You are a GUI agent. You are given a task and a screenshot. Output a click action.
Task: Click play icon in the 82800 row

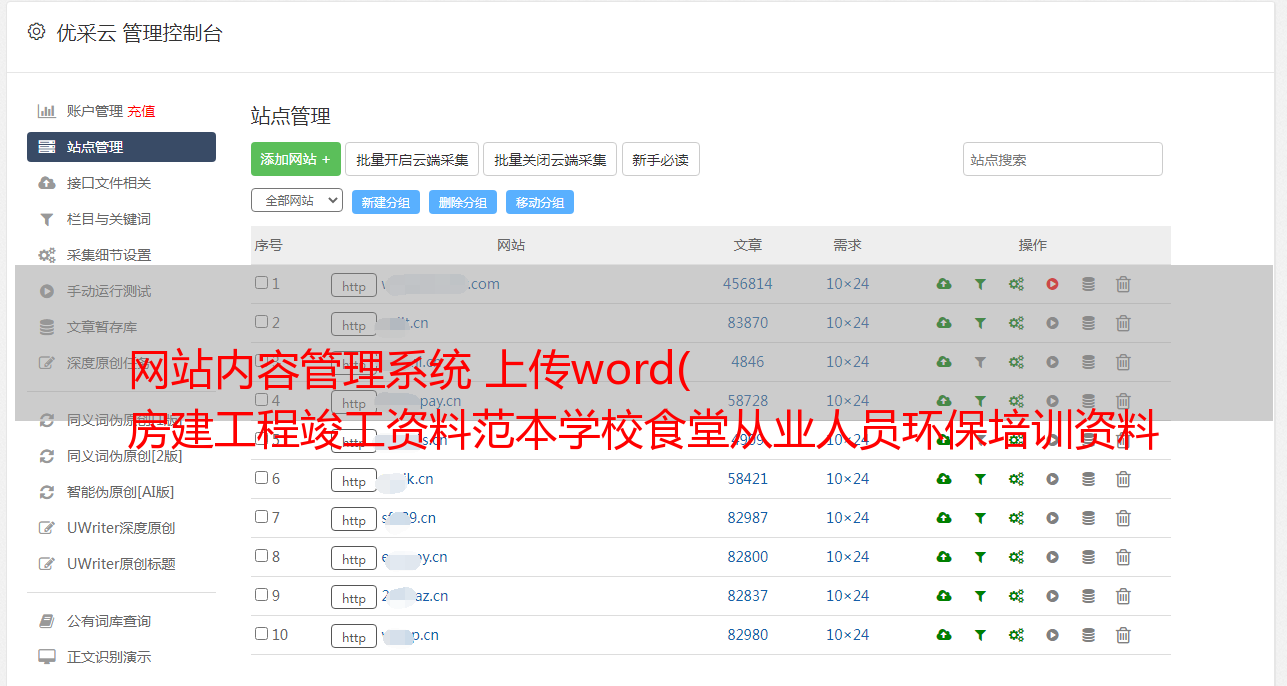click(1052, 557)
